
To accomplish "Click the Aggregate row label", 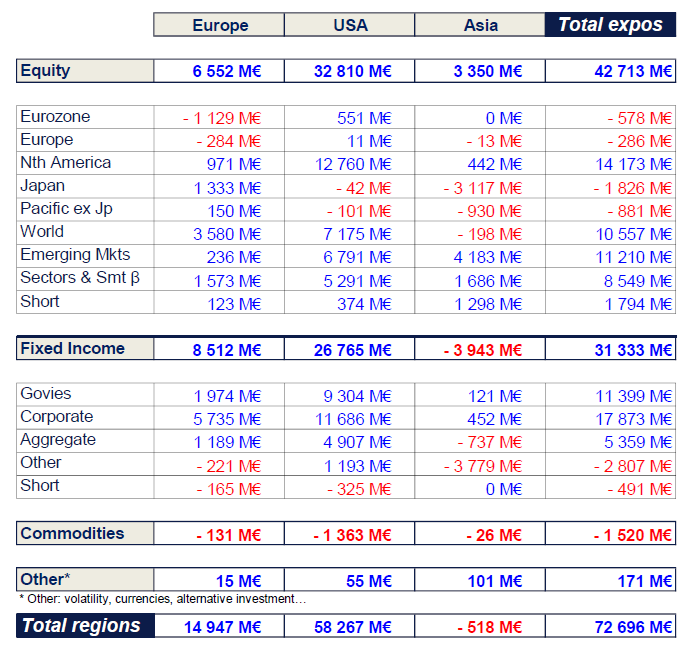I will (58, 440).
